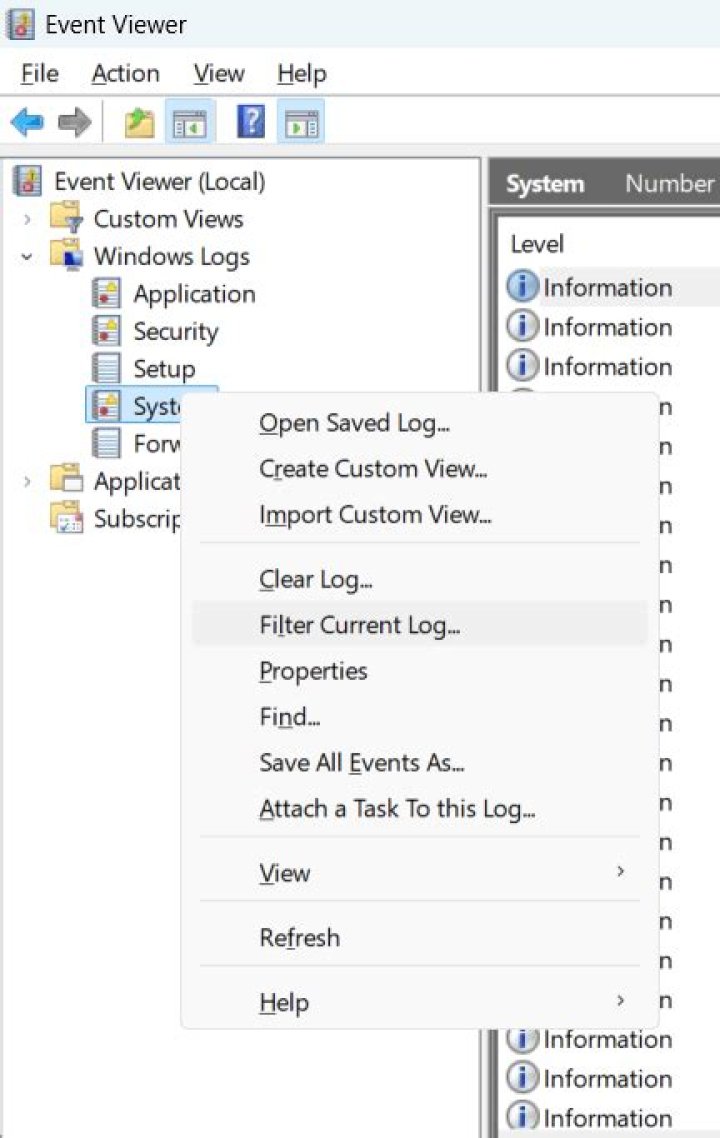Select the Setup log in tree
The height and width of the screenshot is (1138, 720).
pyautogui.click(x=164, y=369)
